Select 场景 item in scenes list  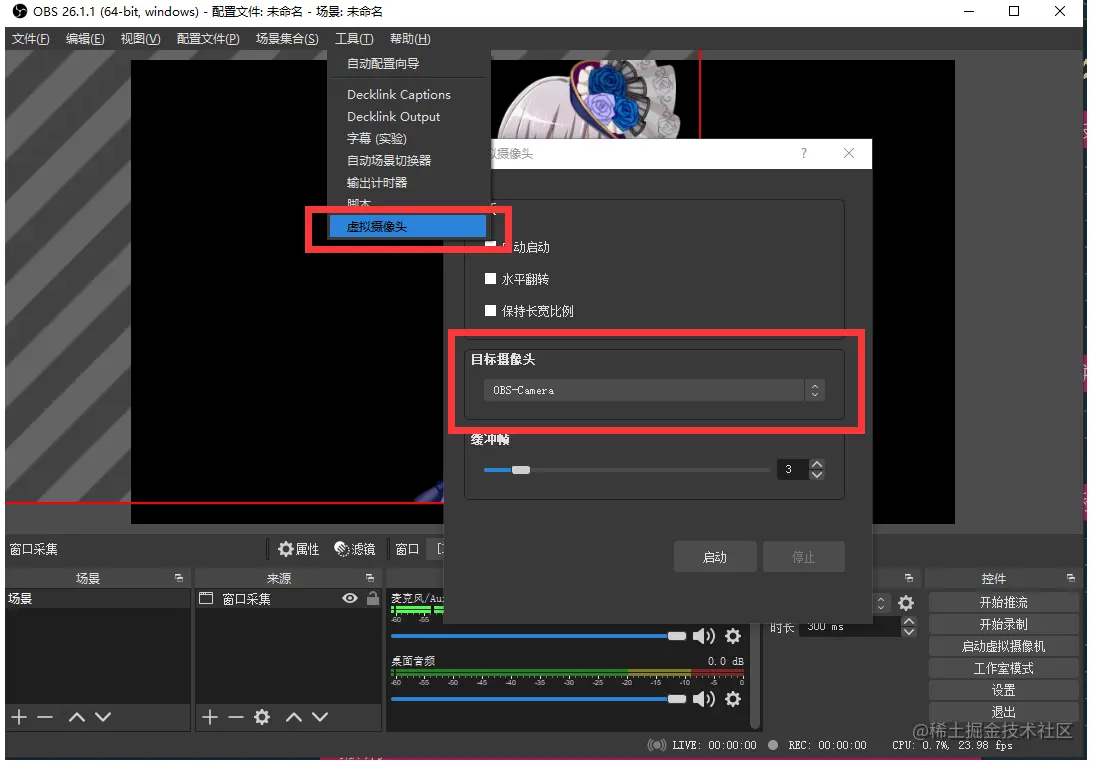click(x=97, y=599)
